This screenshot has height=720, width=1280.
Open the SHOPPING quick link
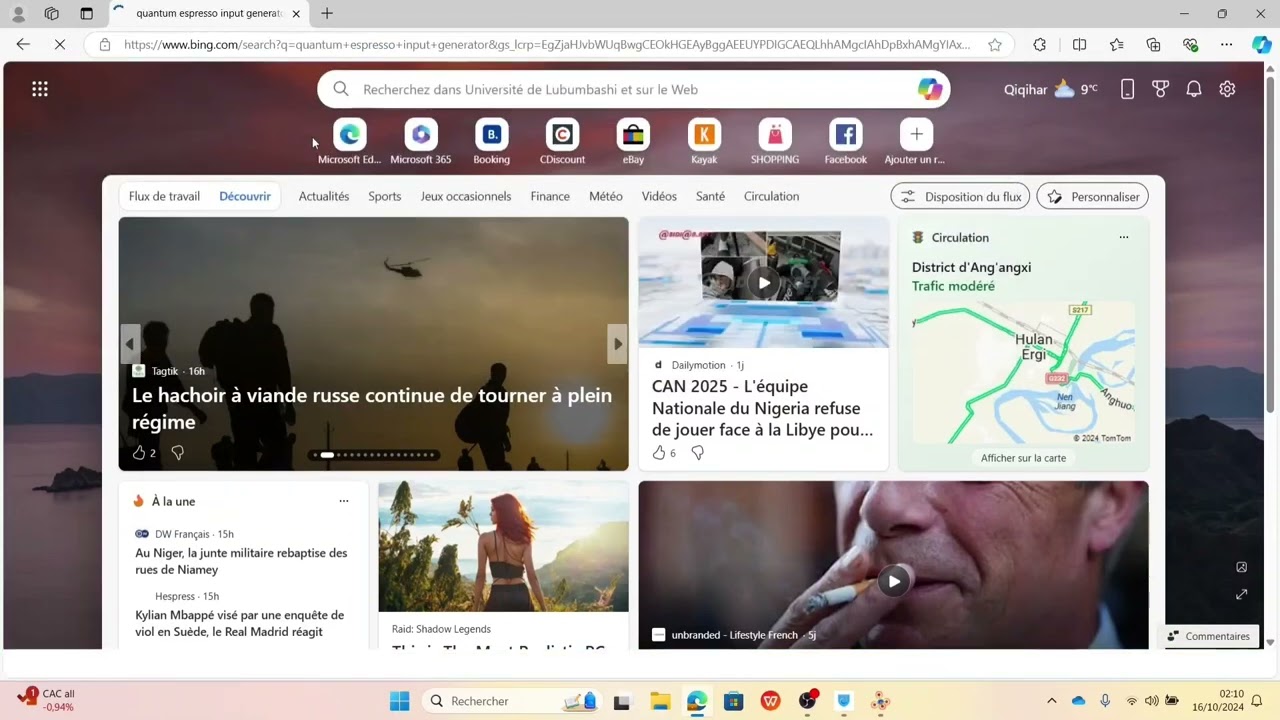[x=775, y=142]
